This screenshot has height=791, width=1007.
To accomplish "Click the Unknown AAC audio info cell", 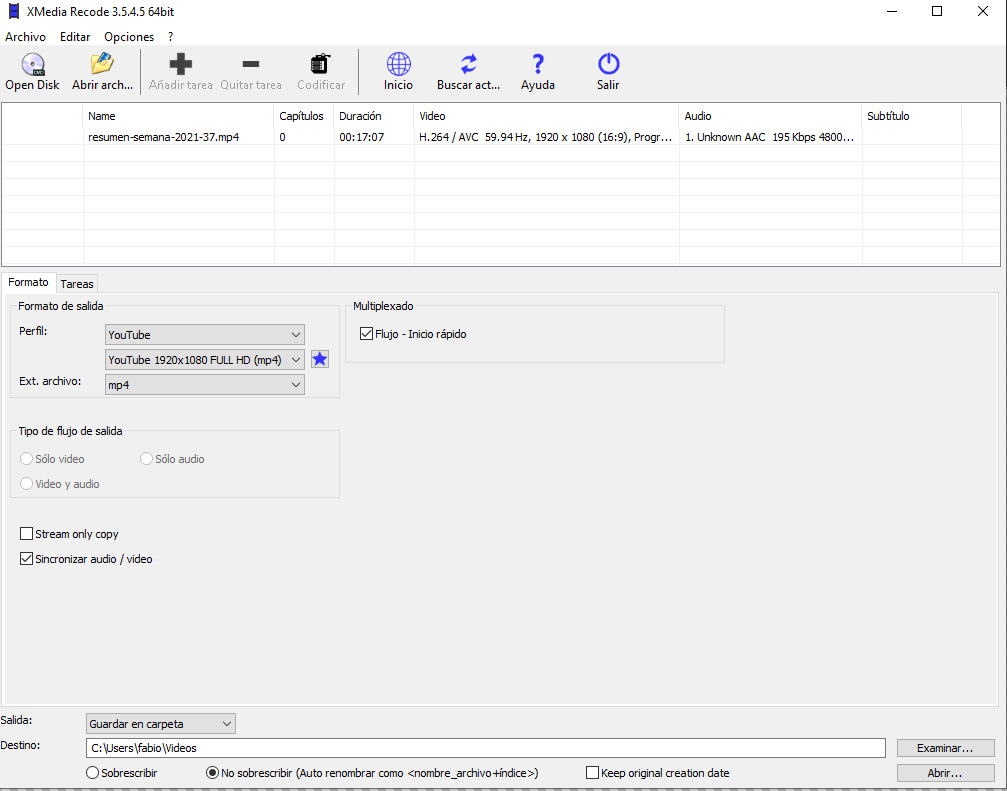I will point(769,137).
